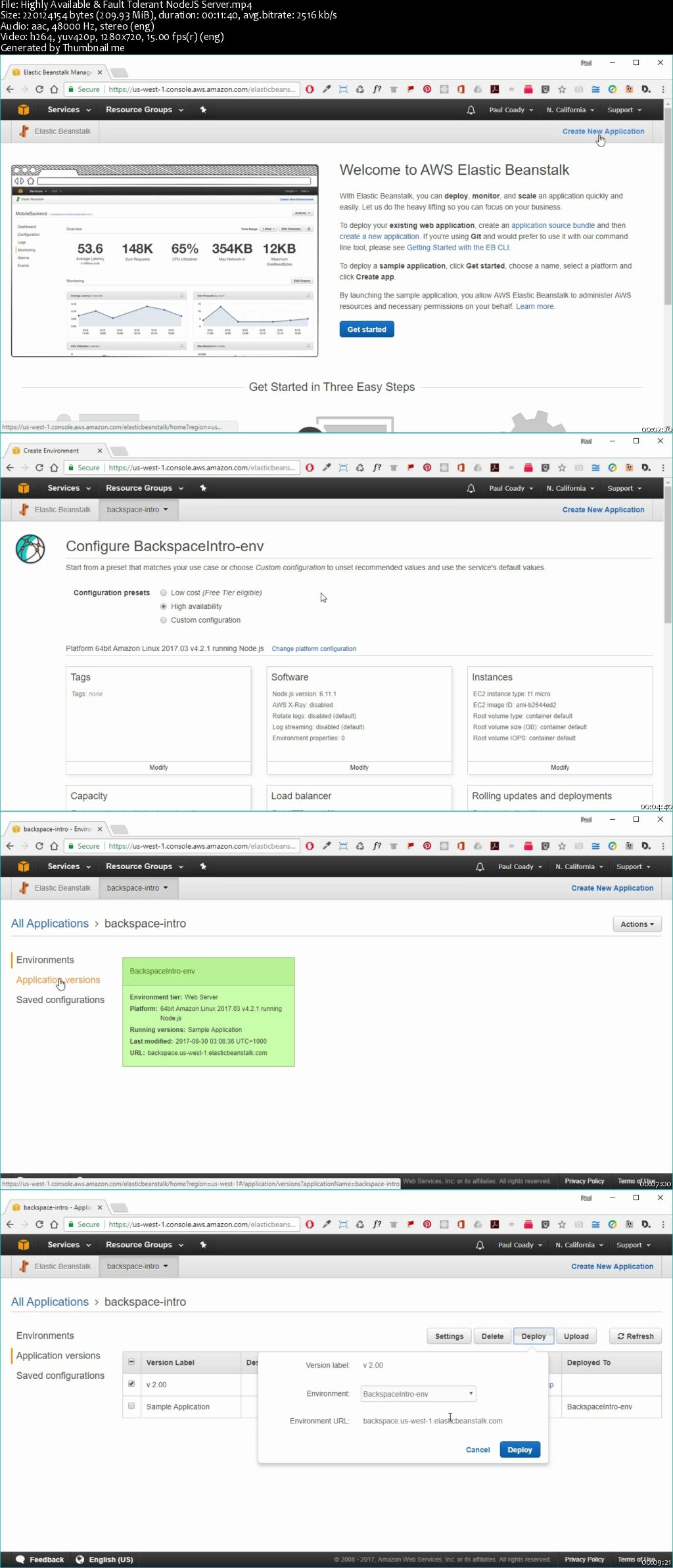
Task: Open the notifications bell in Create Environment window
Action: pos(471,489)
